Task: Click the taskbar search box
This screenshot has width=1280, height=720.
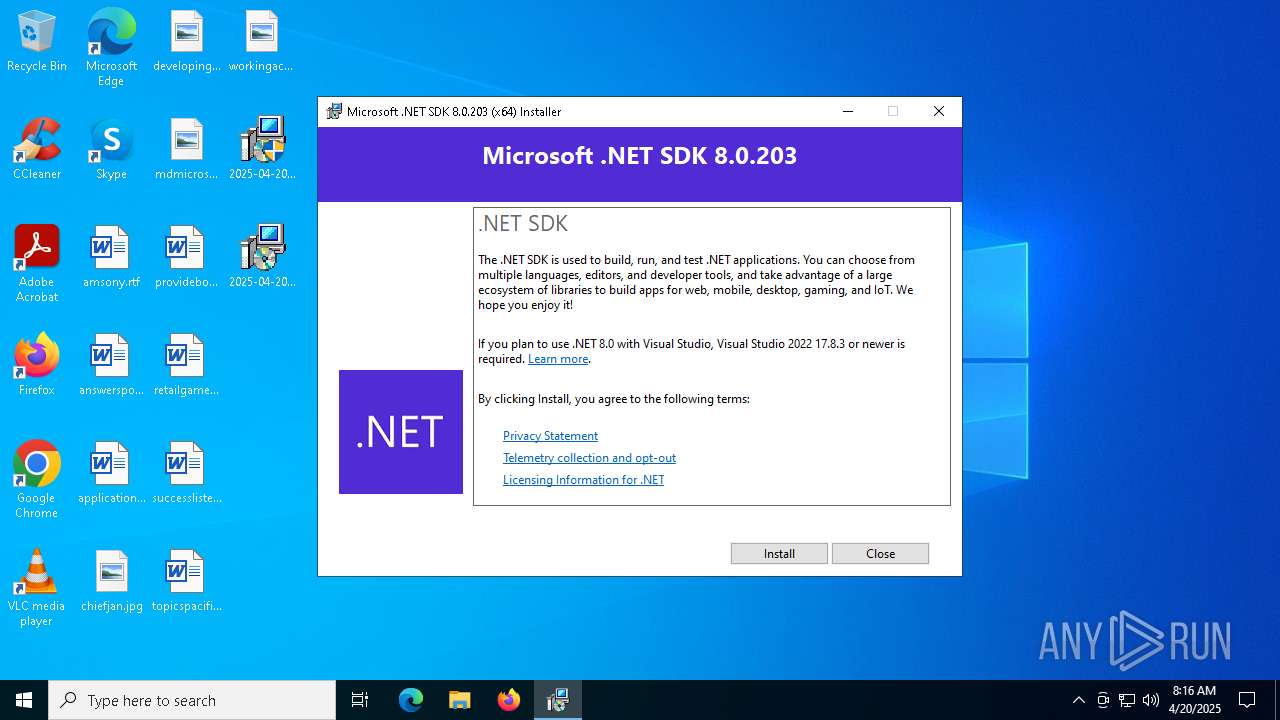Action: click(192, 700)
